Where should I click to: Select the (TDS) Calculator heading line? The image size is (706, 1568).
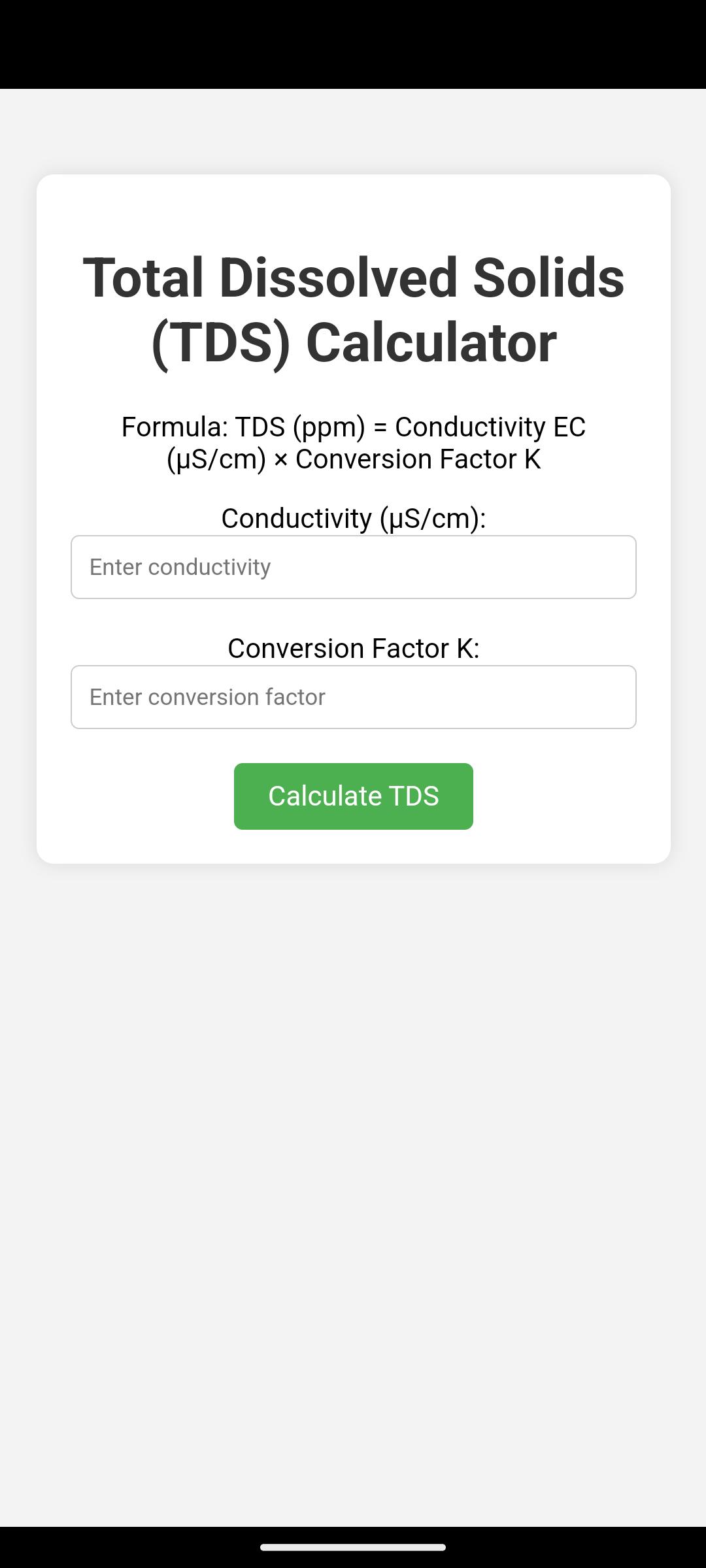pyautogui.click(x=353, y=343)
